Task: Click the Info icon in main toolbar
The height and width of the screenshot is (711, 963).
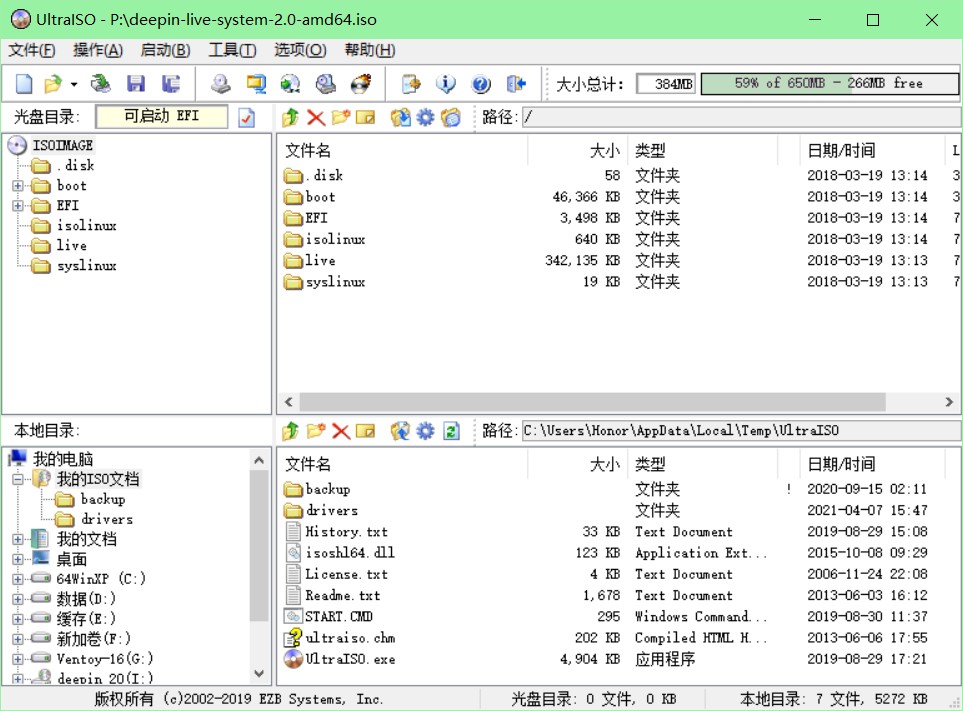Action: click(446, 84)
